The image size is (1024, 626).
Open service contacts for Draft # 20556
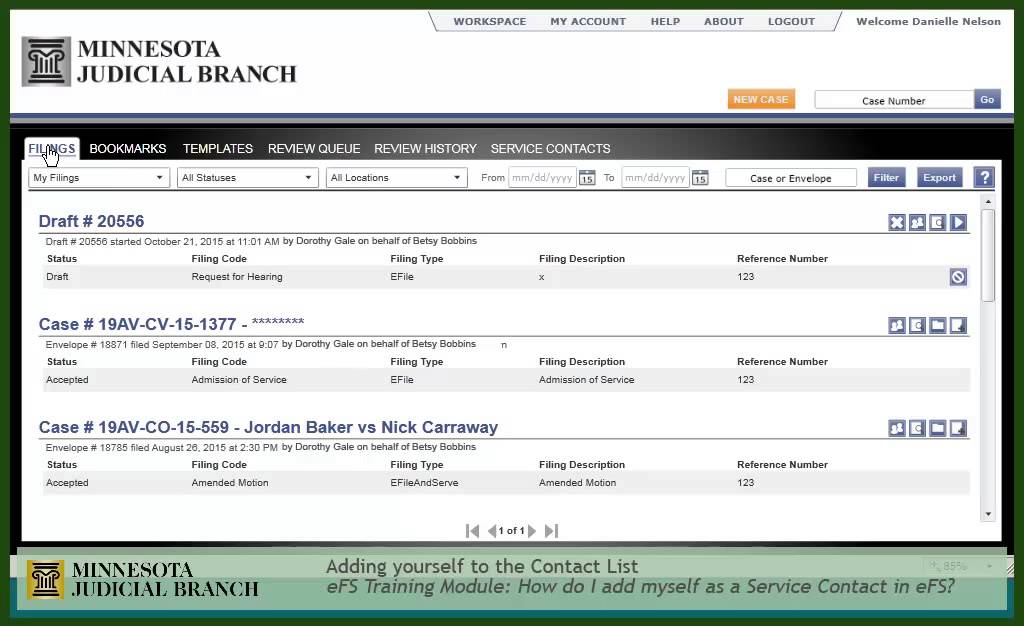point(917,223)
